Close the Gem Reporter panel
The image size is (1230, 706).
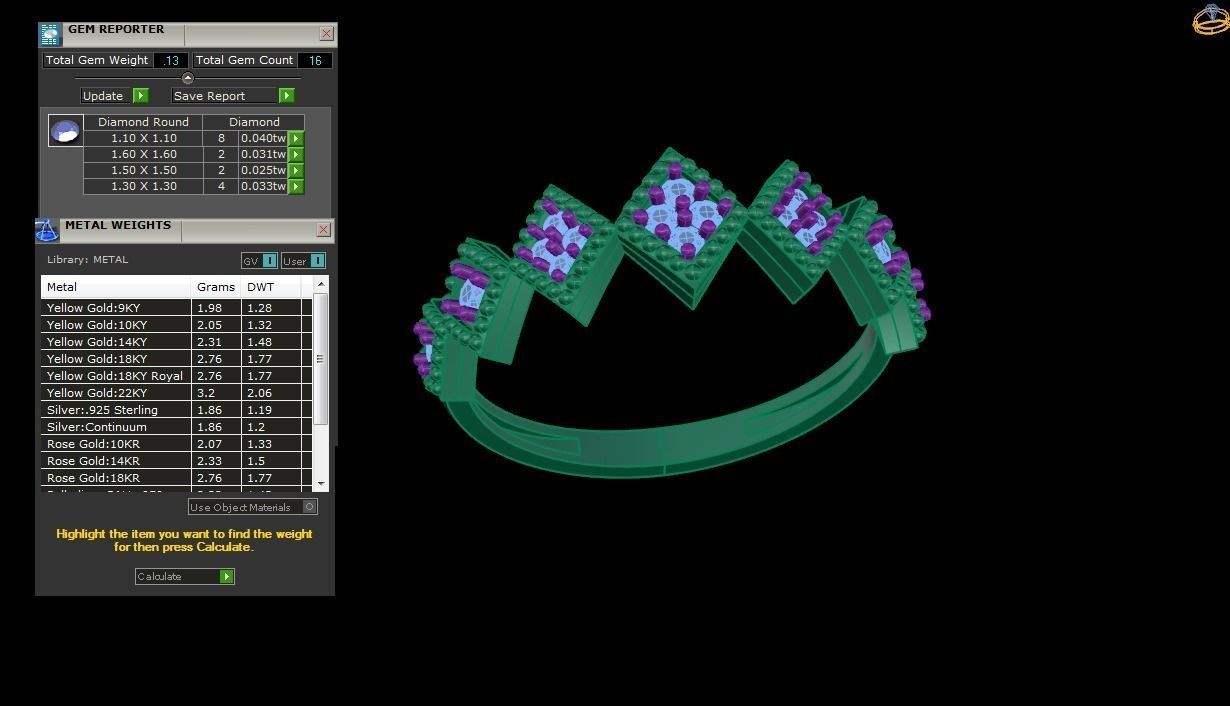pos(326,34)
